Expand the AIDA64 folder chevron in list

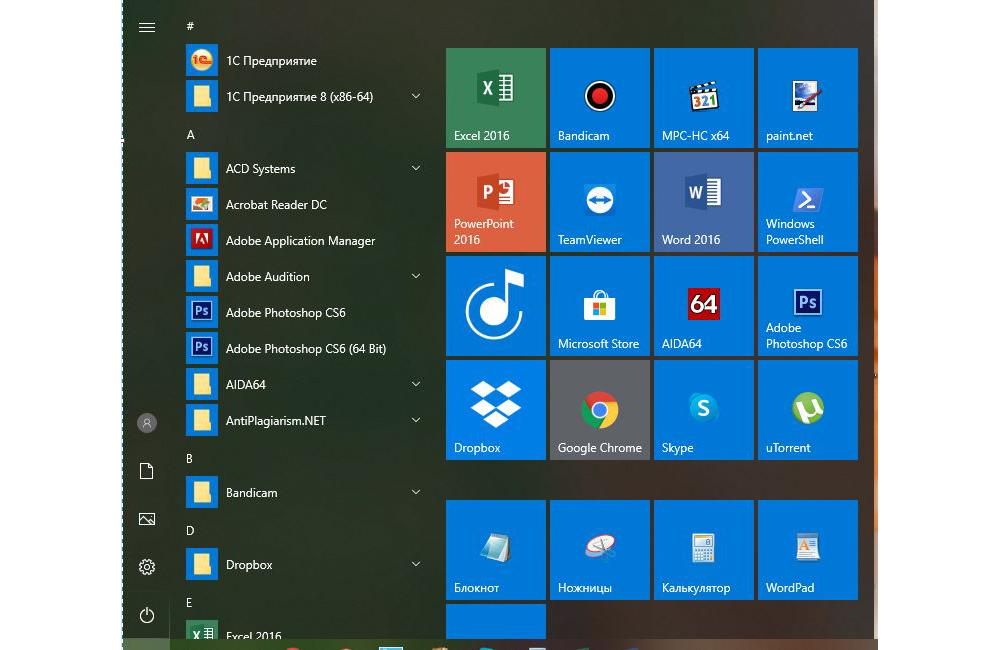416,384
